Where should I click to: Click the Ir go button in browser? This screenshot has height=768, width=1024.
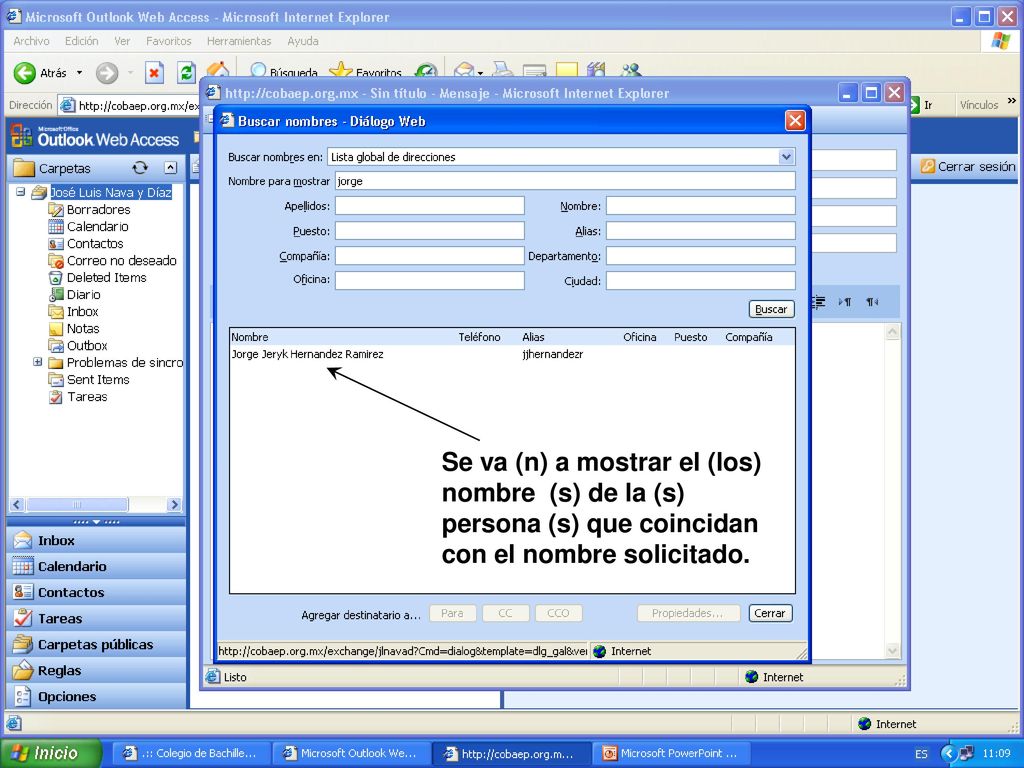(921, 104)
